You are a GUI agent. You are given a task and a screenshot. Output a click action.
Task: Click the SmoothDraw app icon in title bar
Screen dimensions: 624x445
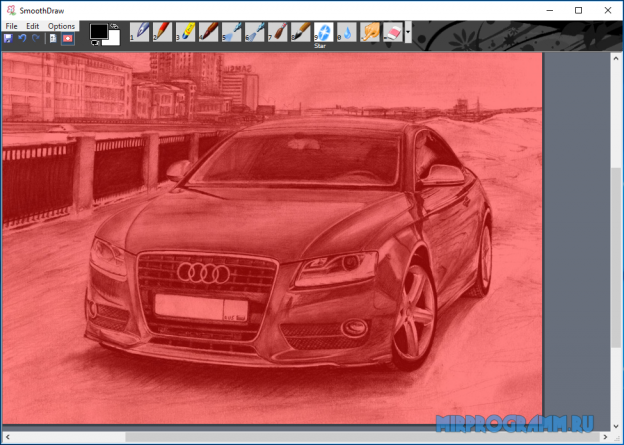pos(11,10)
